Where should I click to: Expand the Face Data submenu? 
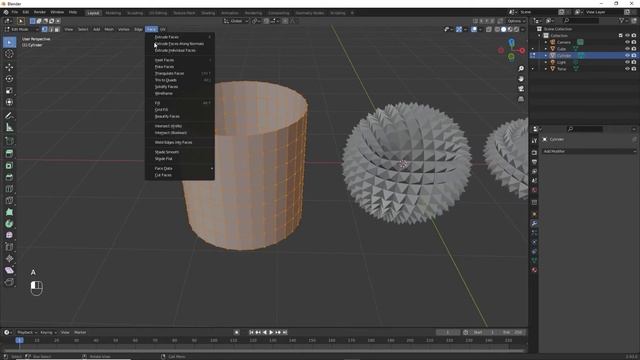(180, 169)
